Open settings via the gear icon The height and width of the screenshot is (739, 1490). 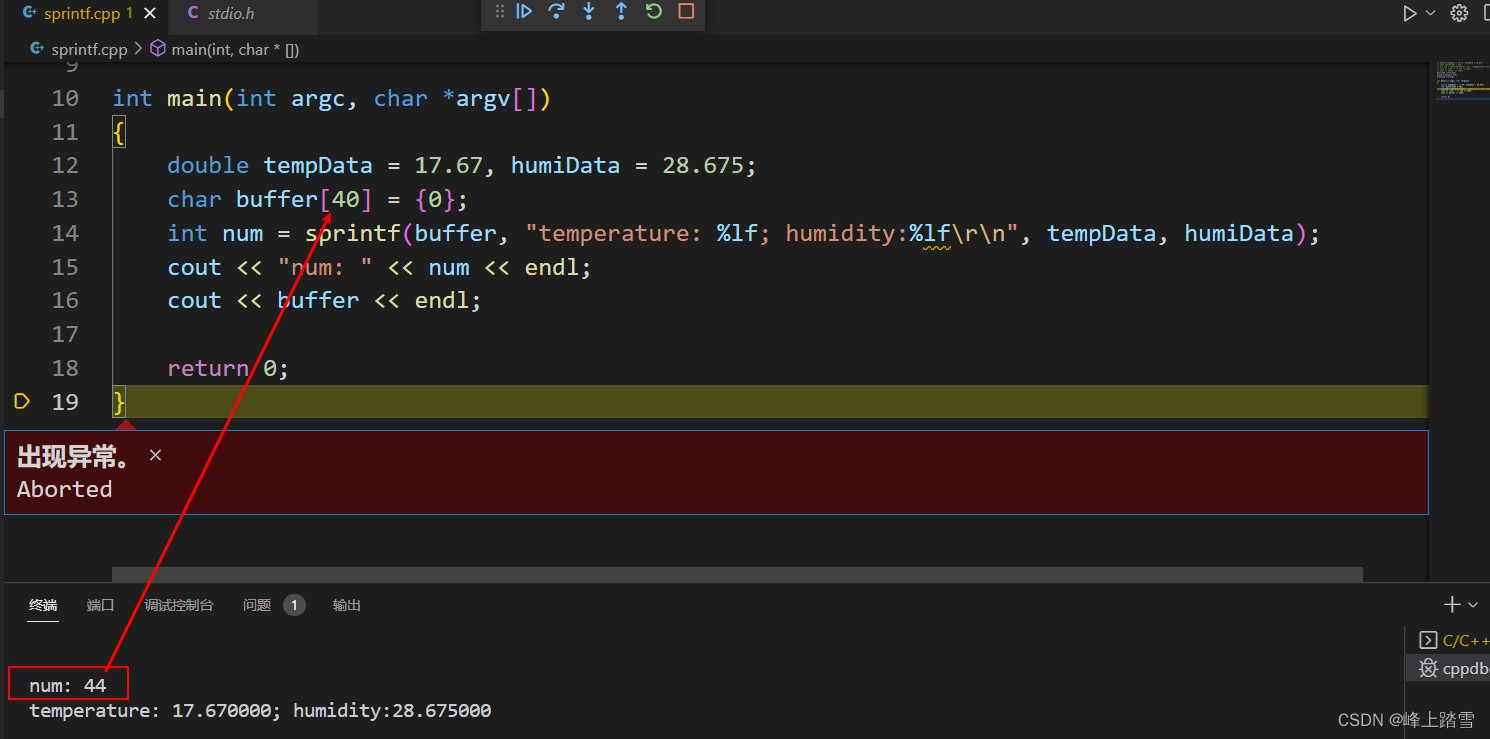pyautogui.click(x=1459, y=13)
